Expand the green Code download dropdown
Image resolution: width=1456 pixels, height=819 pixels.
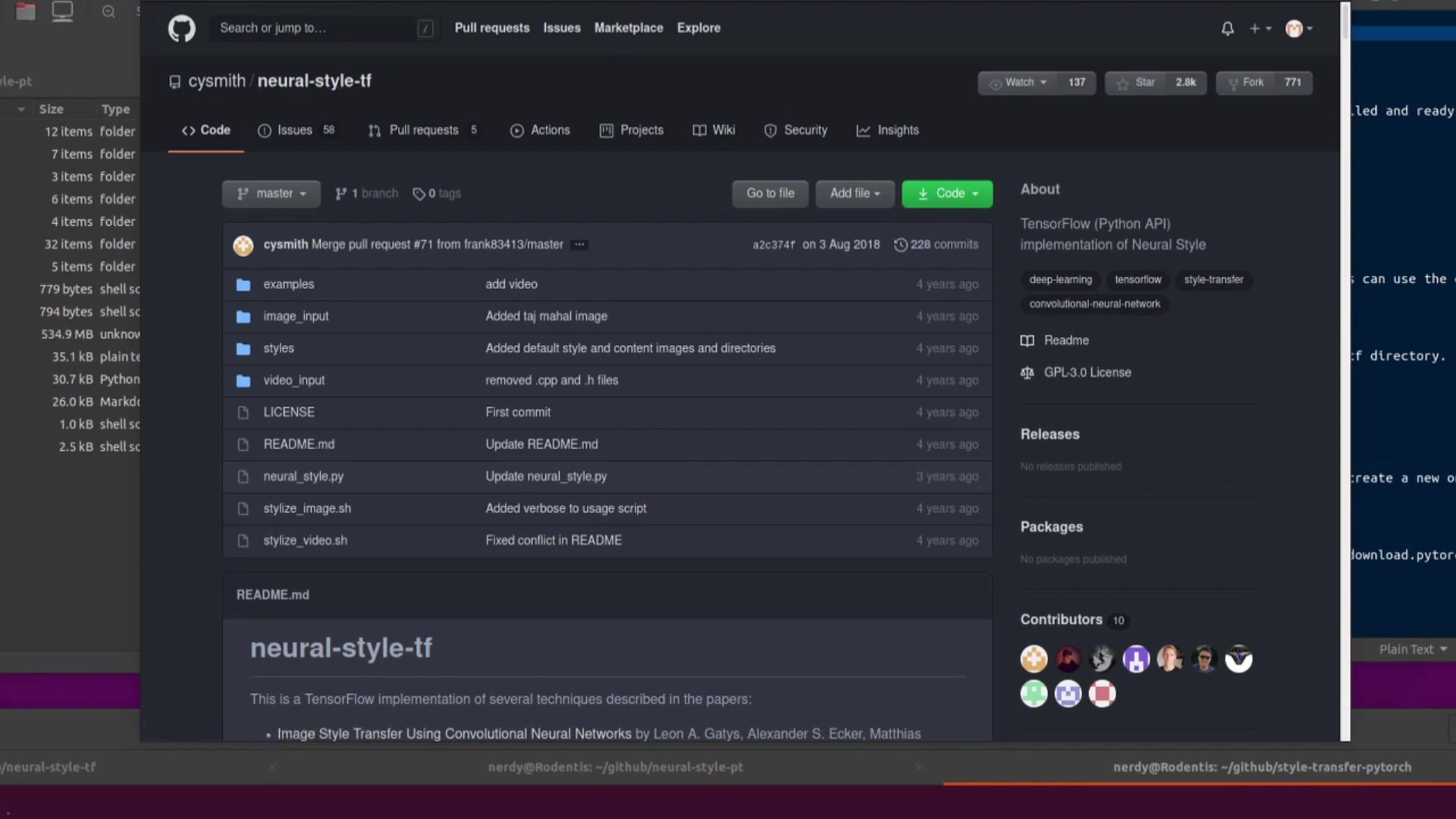point(947,194)
